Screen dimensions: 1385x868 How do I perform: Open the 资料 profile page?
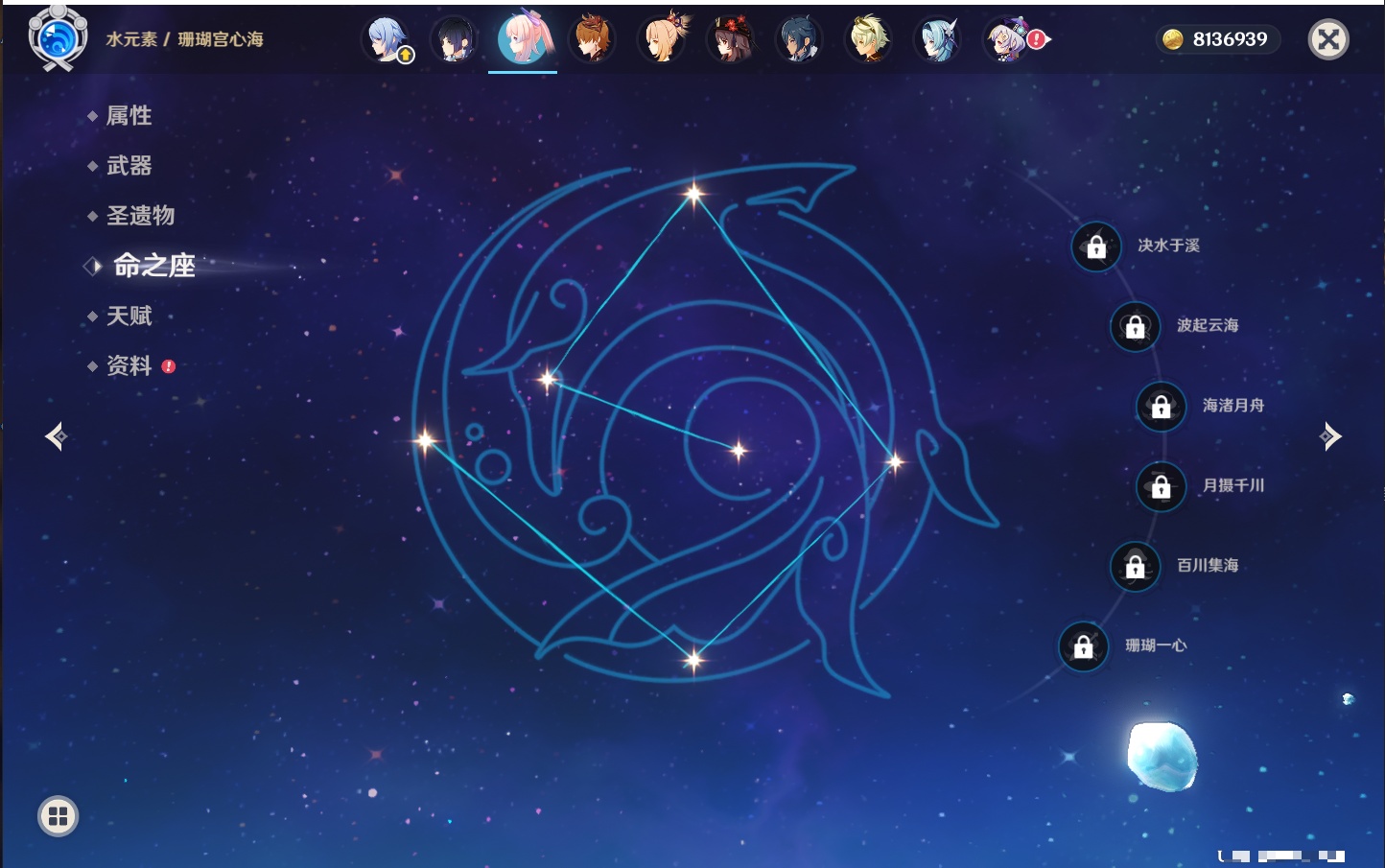(x=129, y=365)
